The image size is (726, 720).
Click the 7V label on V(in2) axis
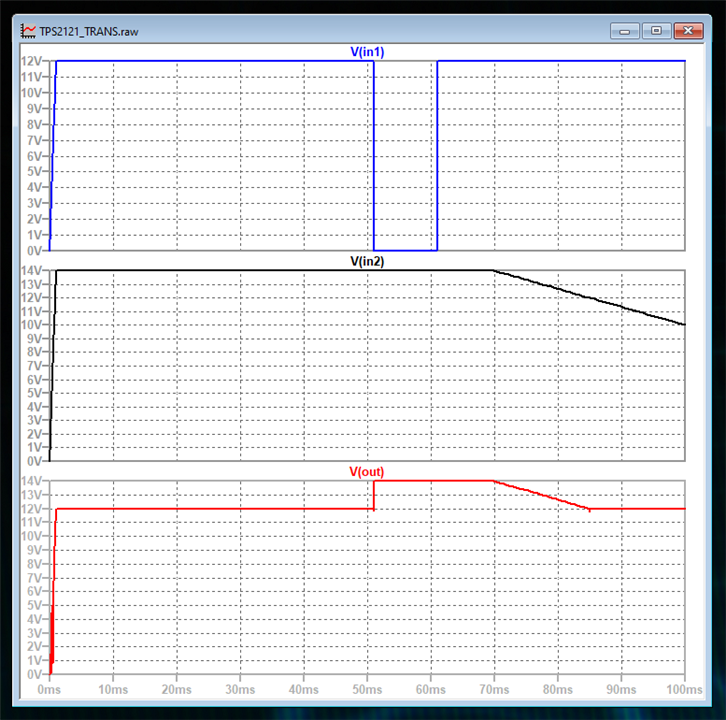pyautogui.click(x=34, y=366)
